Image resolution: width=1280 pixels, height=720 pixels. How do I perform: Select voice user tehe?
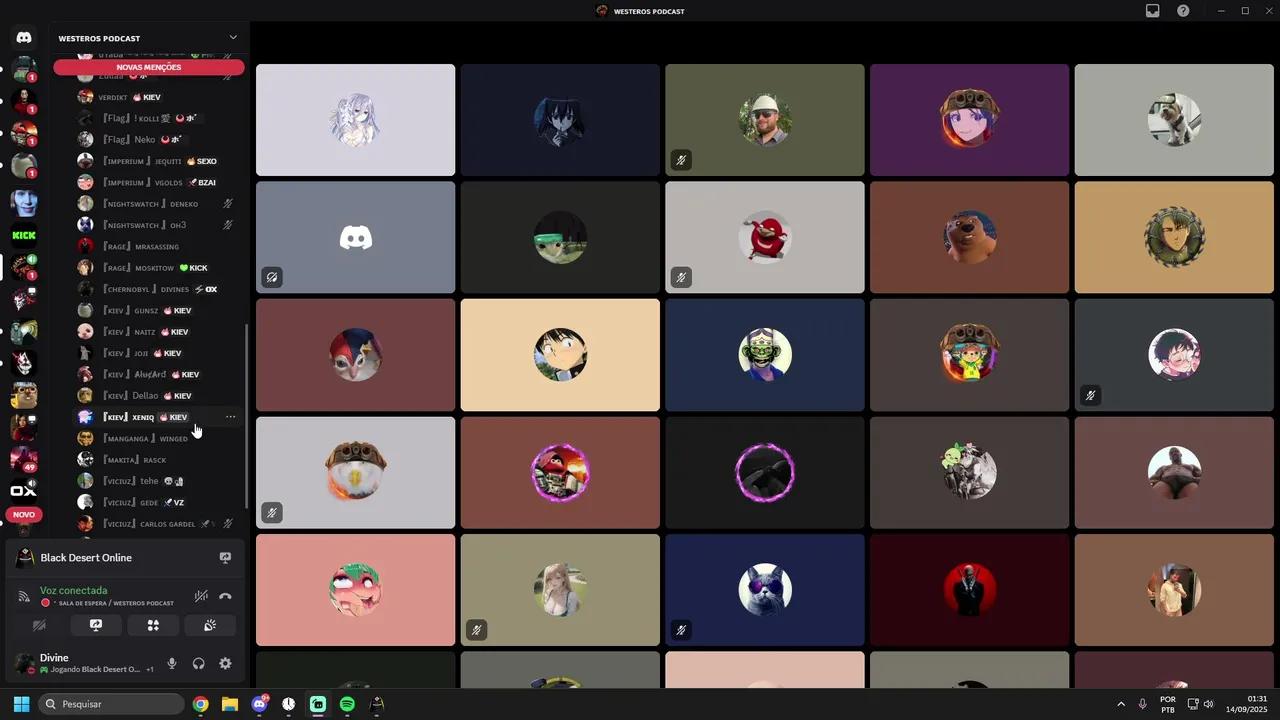160,481
